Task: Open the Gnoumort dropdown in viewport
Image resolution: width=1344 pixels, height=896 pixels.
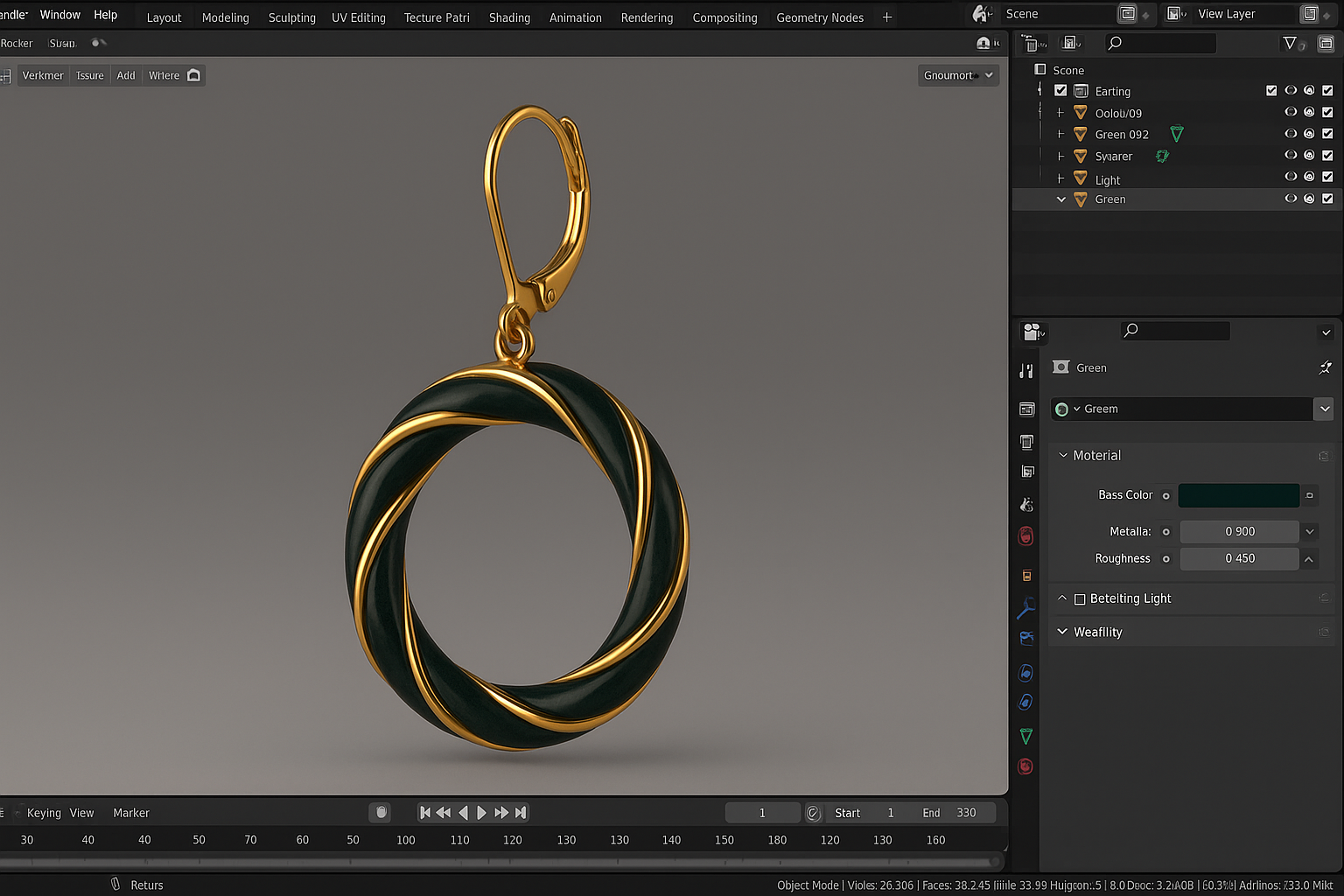Action: (958, 75)
